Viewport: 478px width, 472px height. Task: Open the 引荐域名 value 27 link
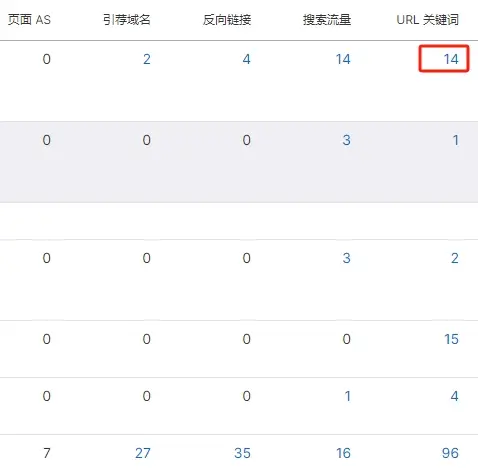[143, 453]
